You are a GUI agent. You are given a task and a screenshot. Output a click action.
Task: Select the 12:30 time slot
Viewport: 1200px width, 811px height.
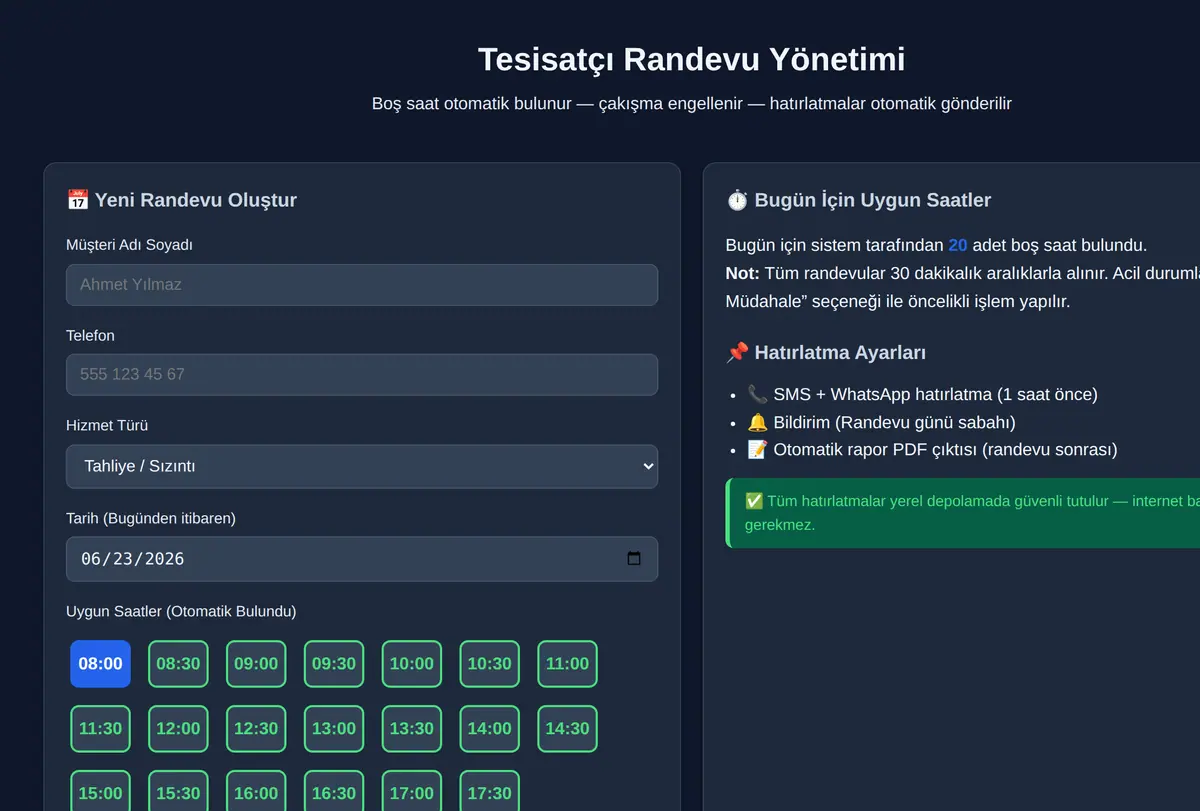click(x=256, y=729)
